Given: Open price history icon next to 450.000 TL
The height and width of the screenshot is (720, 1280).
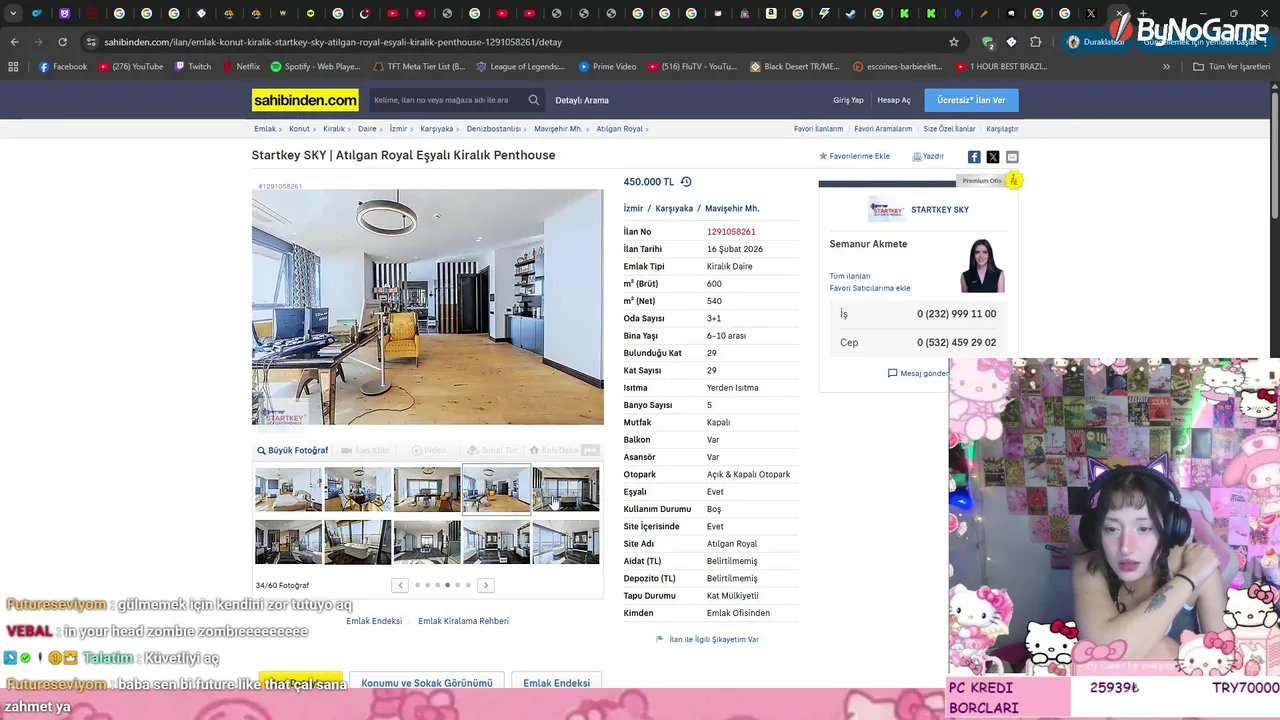Looking at the screenshot, I should [x=686, y=182].
